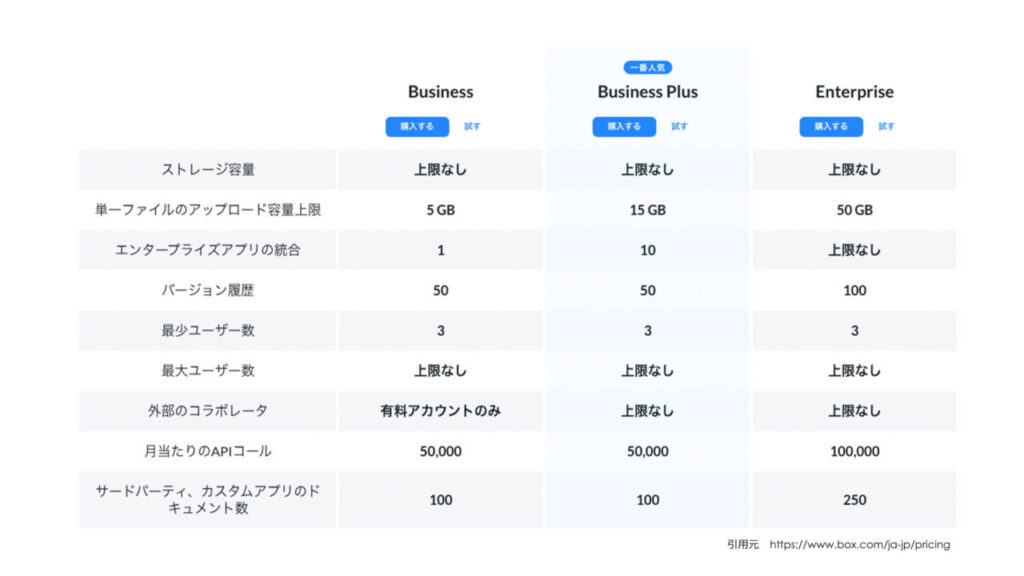This screenshot has width=1024, height=576.
Task: Select Enterprise minimum users value 3
Action: tap(855, 330)
